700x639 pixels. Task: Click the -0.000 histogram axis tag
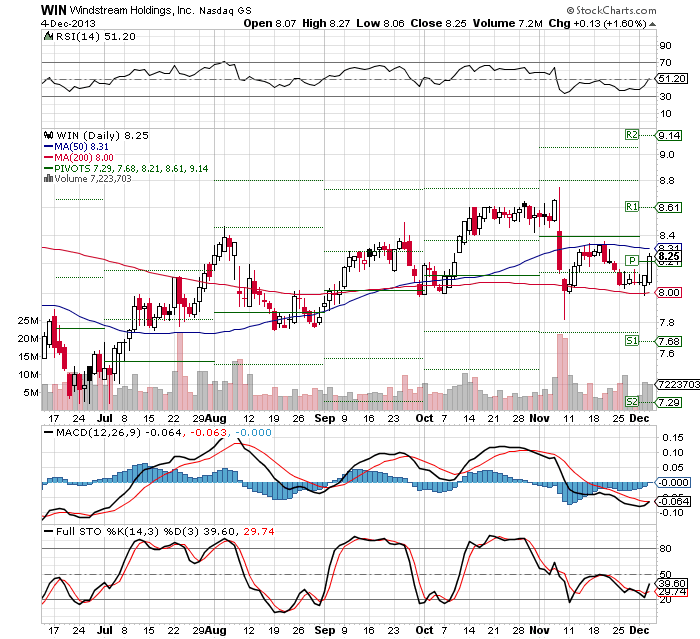674,482
